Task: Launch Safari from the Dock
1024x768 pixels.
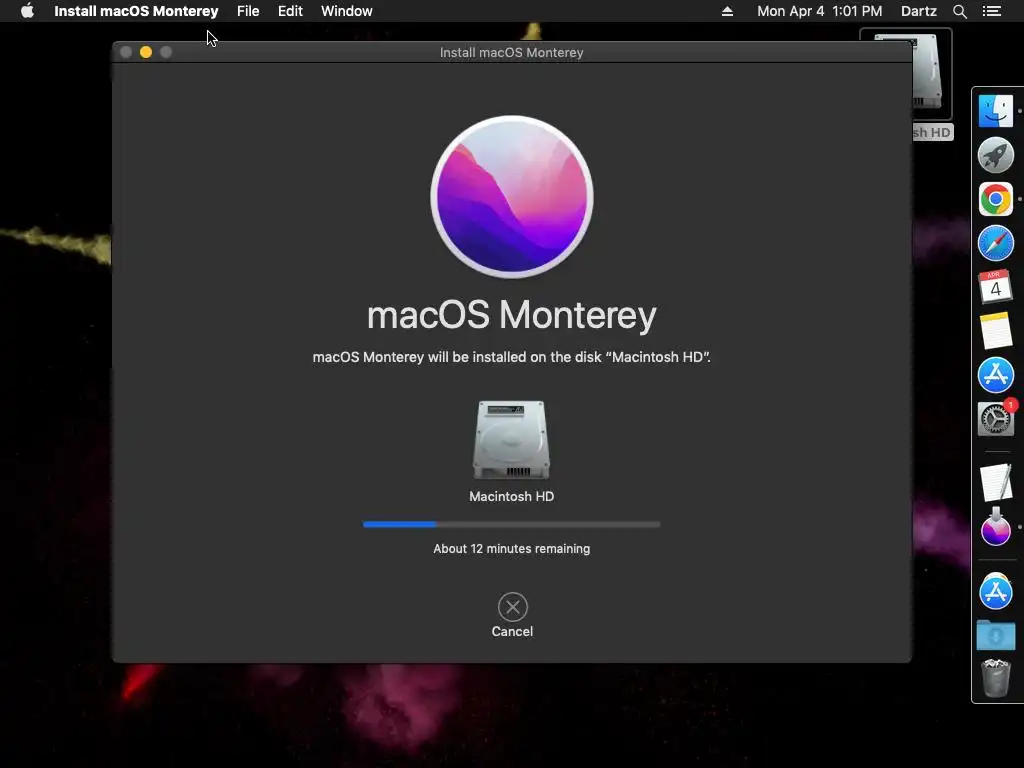Action: [995, 243]
